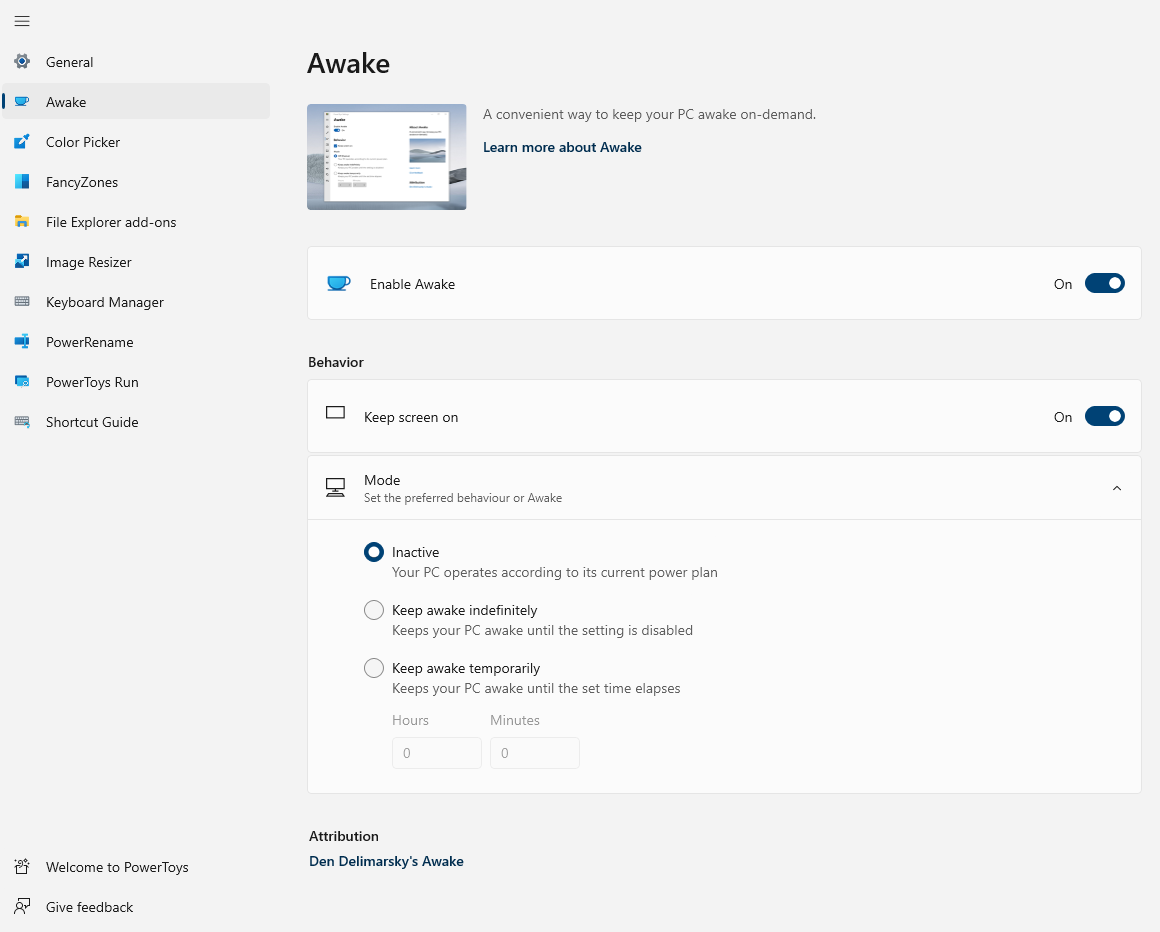Click the Give feedback icon
This screenshot has width=1160, height=932.
click(22, 907)
